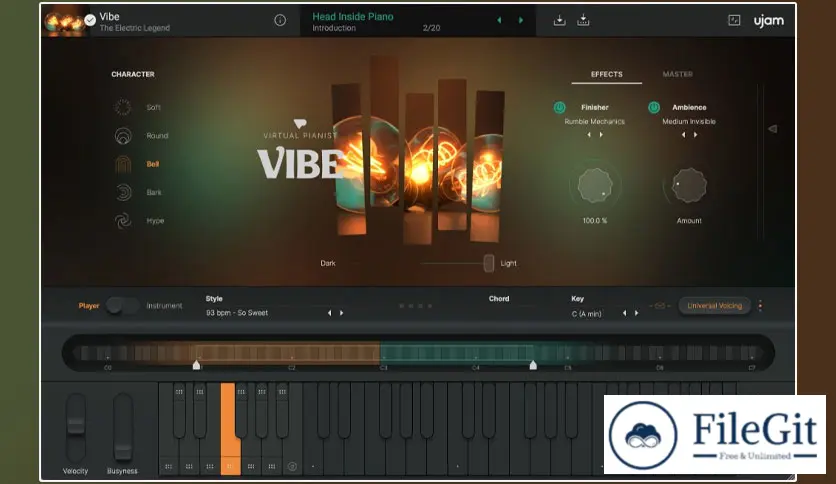Select next Ambience mode arrow
This screenshot has height=484, width=836.
[x=696, y=135]
